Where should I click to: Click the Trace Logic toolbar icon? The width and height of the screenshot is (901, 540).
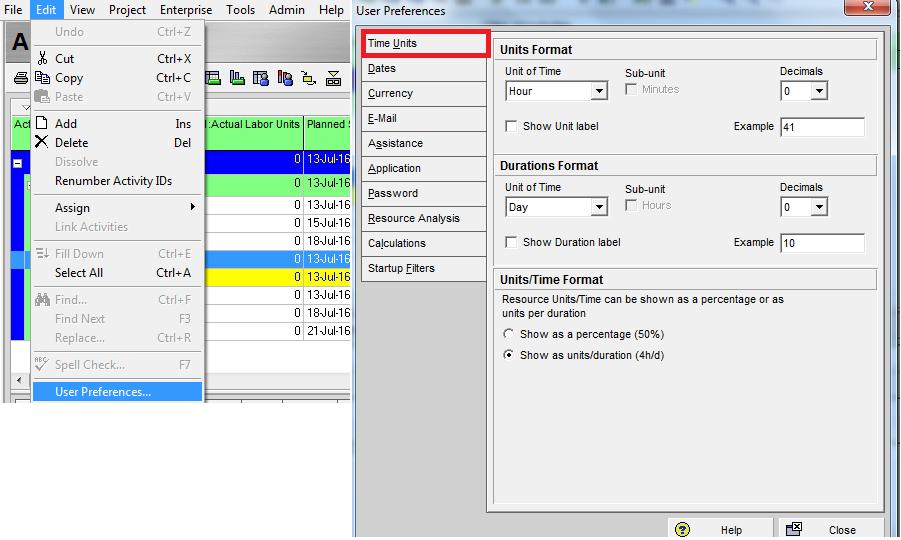[x=309, y=78]
